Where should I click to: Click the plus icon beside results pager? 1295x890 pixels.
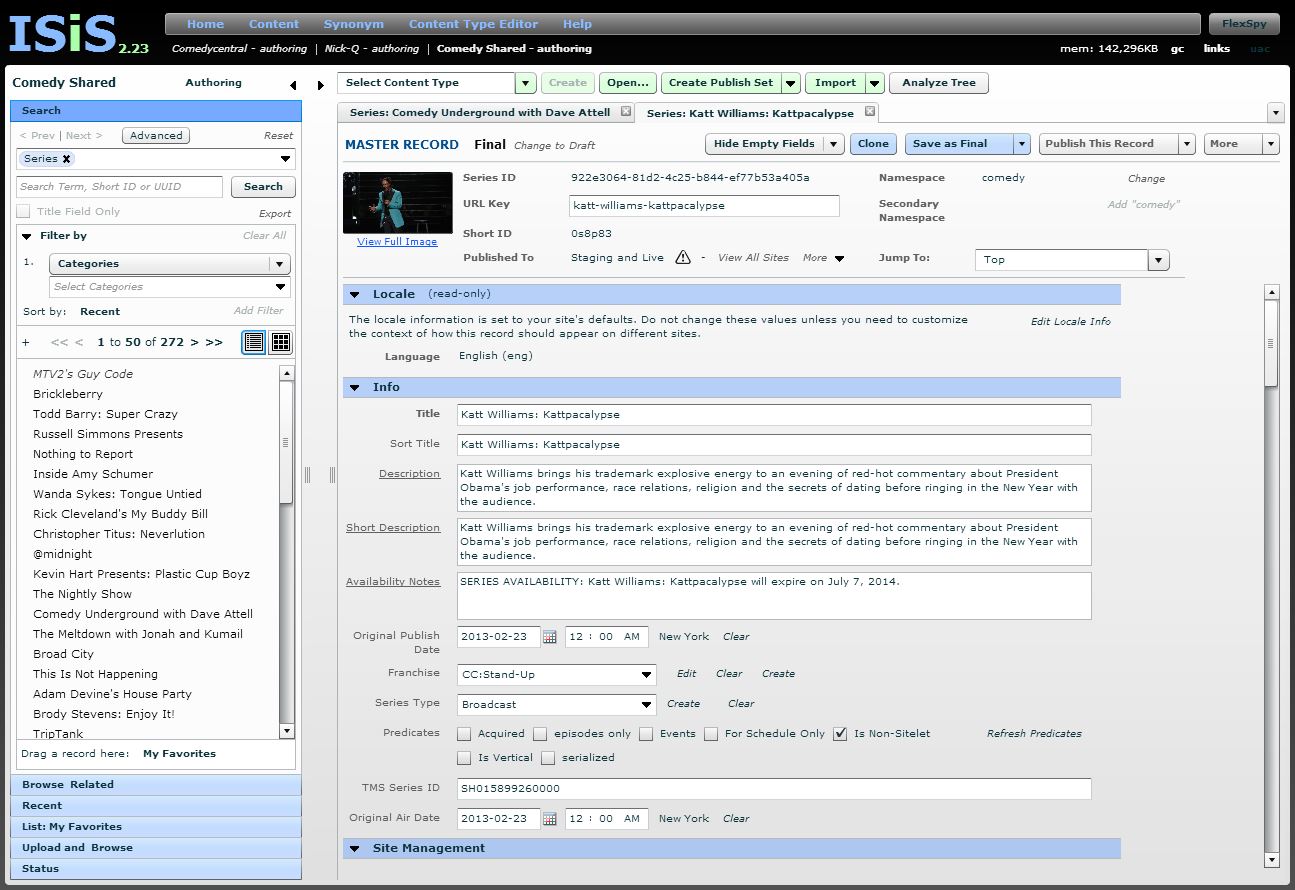[x=26, y=342]
